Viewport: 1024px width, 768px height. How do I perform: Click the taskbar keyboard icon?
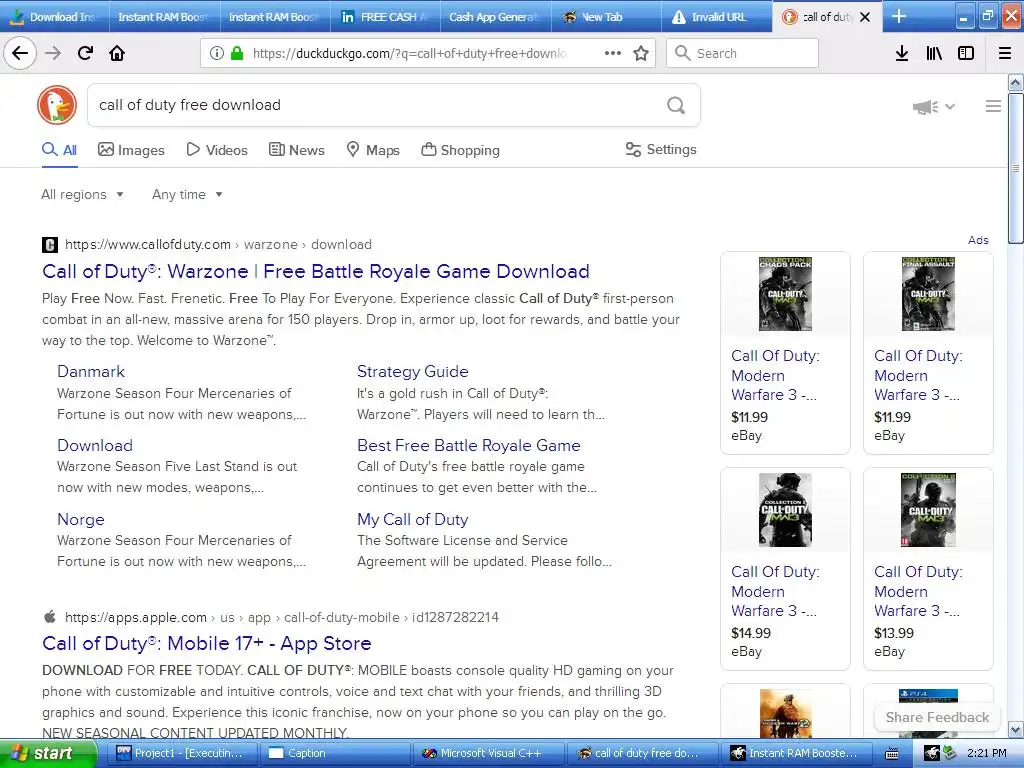[891, 754]
